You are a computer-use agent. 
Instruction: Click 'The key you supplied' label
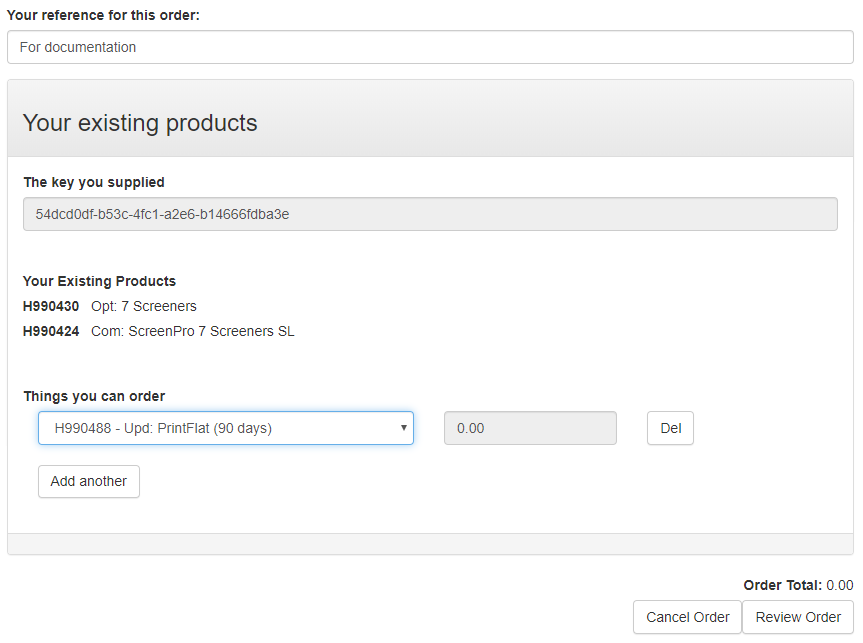pyautogui.click(x=94, y=182)
